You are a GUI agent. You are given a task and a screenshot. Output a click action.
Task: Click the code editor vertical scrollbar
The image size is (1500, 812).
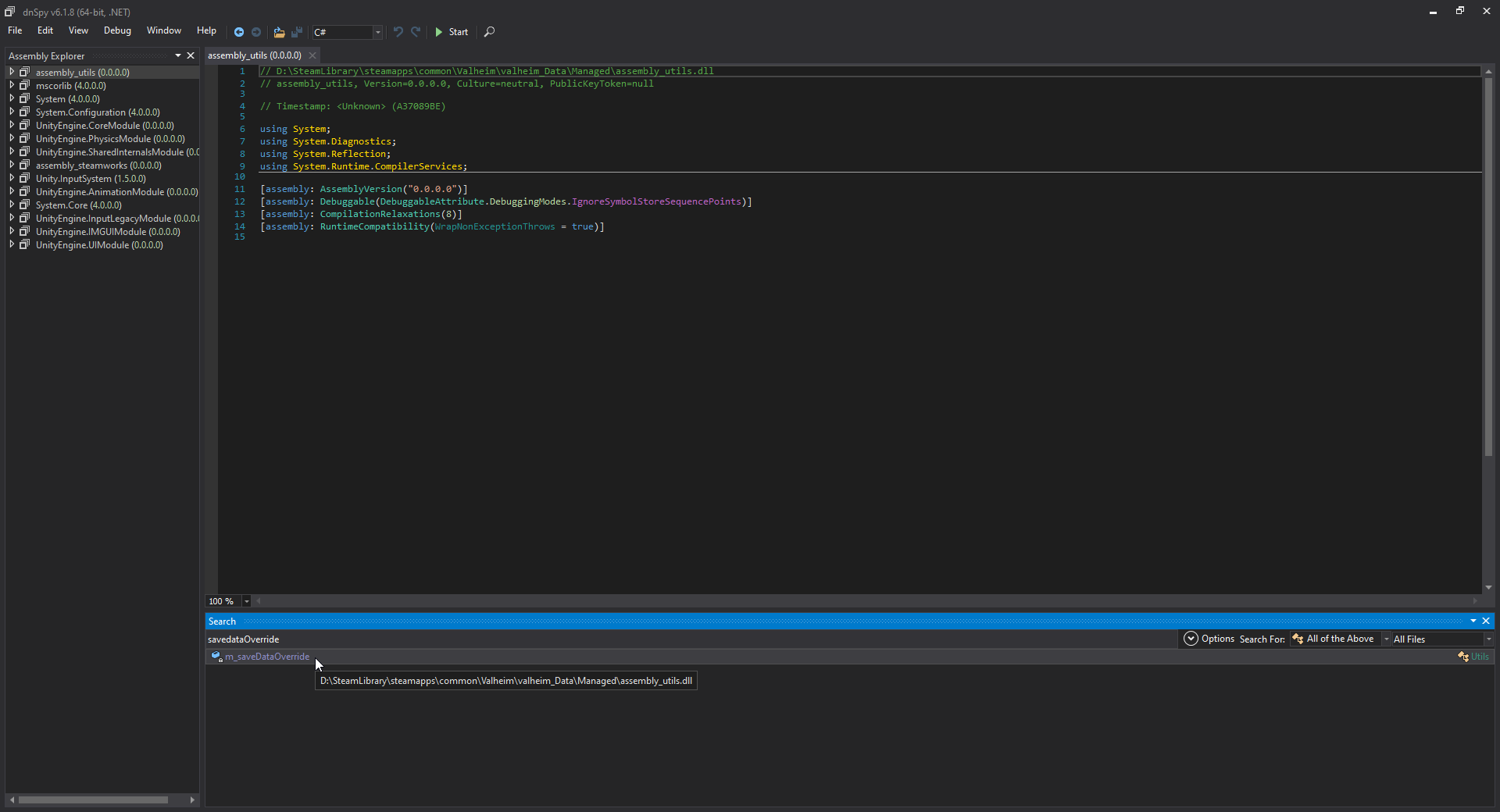1488,265
